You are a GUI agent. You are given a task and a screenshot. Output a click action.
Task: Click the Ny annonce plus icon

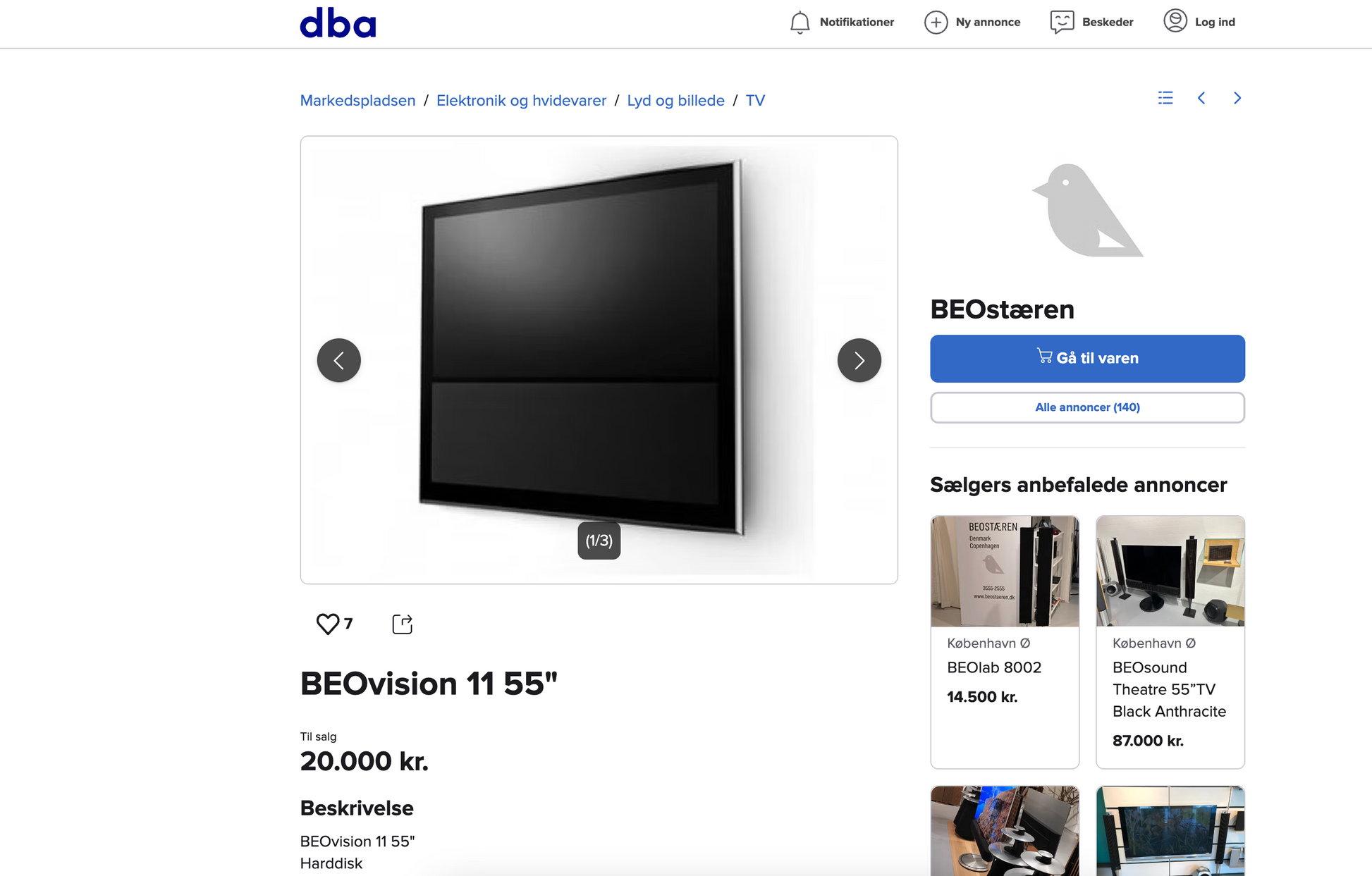pos(936,23)
